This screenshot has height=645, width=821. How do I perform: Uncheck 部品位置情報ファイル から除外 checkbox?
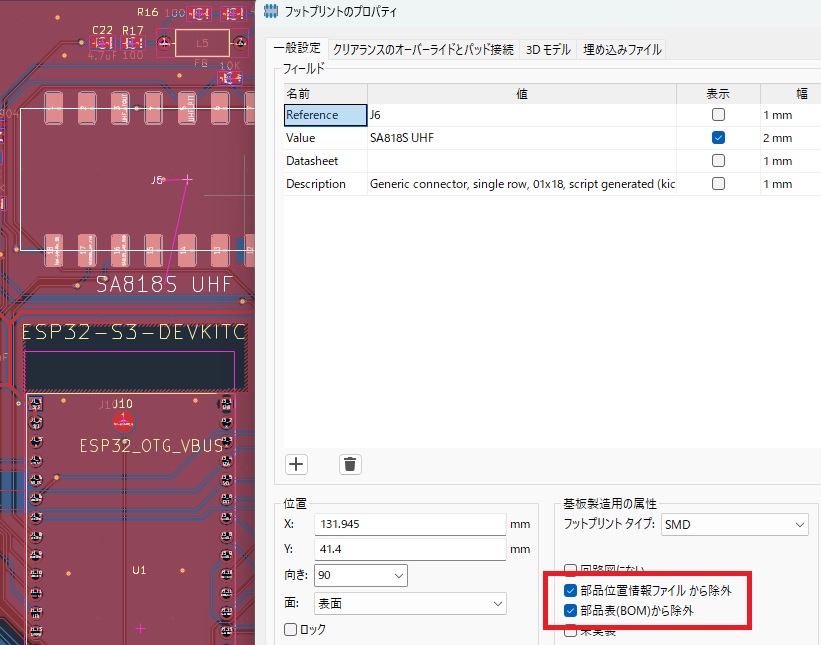point(570,591)
